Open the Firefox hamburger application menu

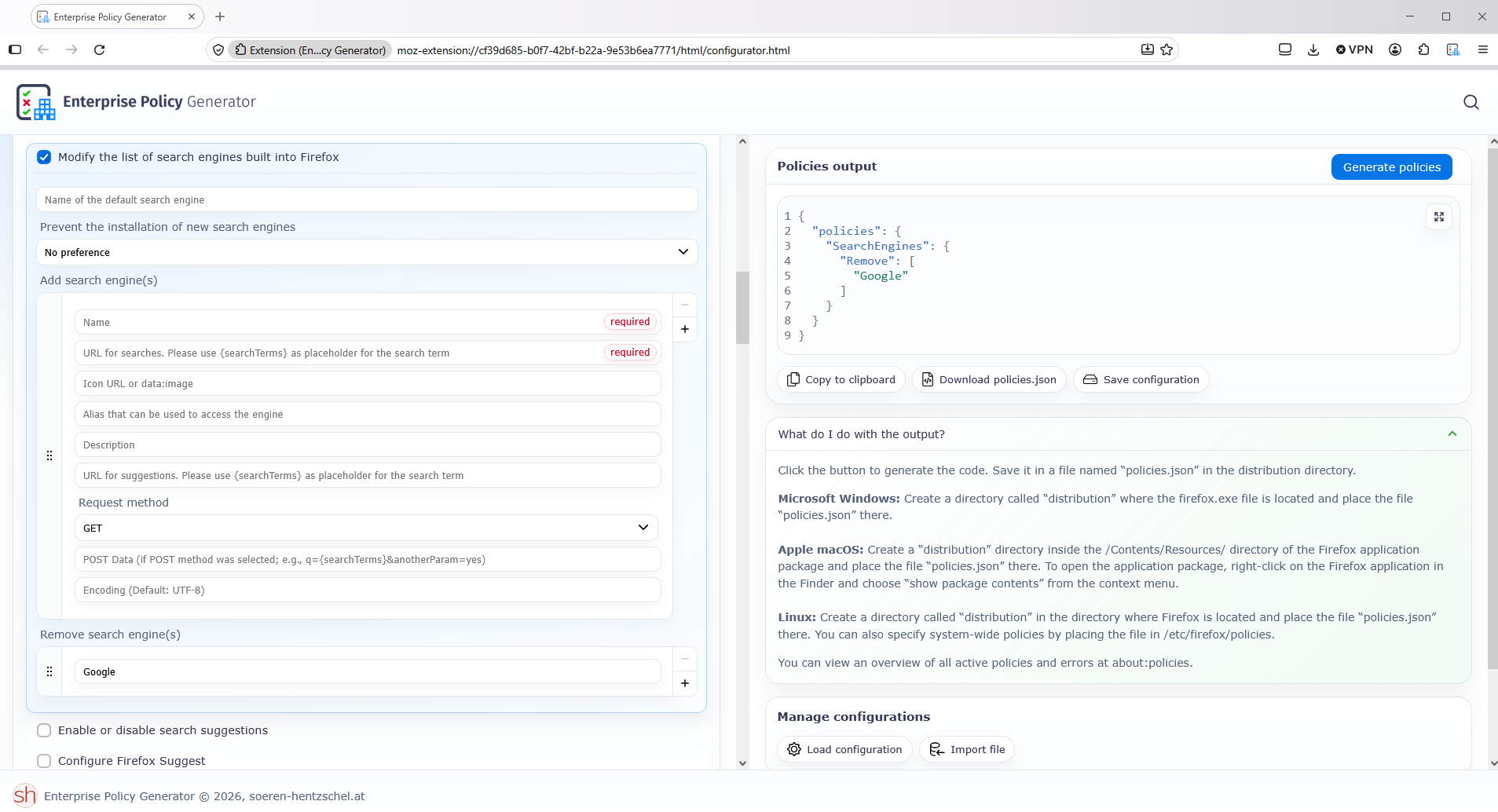pos(1483,49)
